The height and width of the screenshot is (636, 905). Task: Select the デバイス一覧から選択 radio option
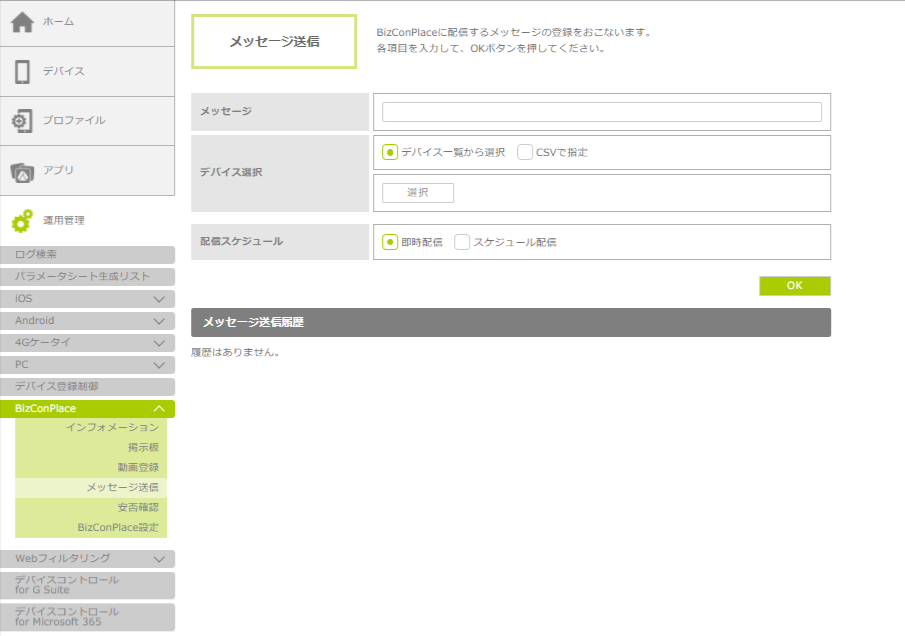coord(390,153)
